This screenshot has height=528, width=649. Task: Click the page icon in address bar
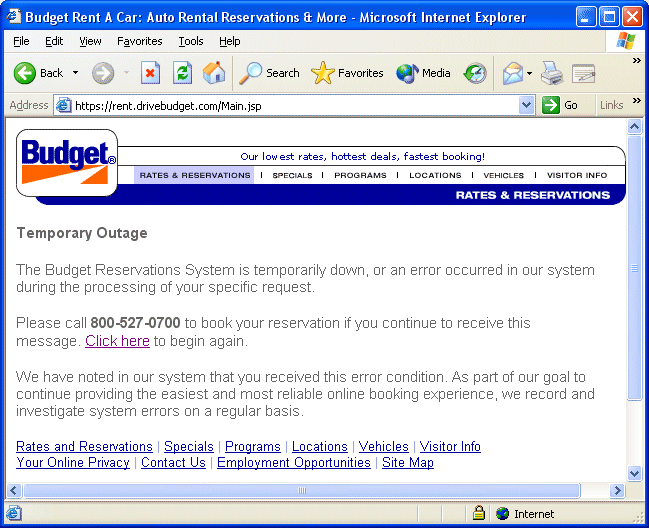pos(63,106)
